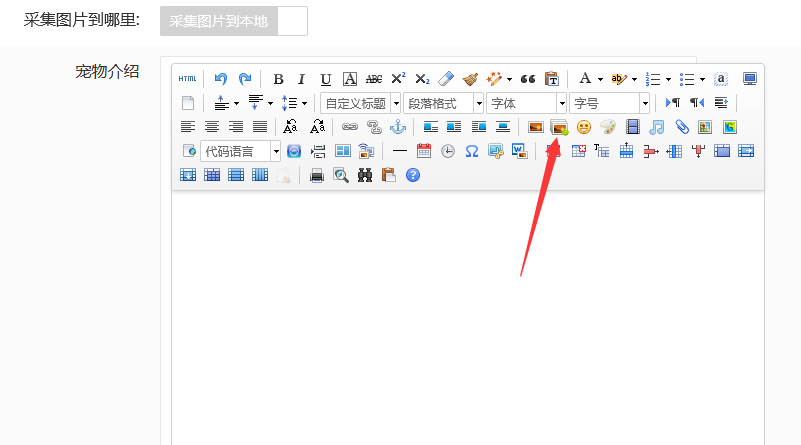The image size is (801, 445).
Task: Undo the last edit
Action: pyautogui.click(x=221, y=79)
